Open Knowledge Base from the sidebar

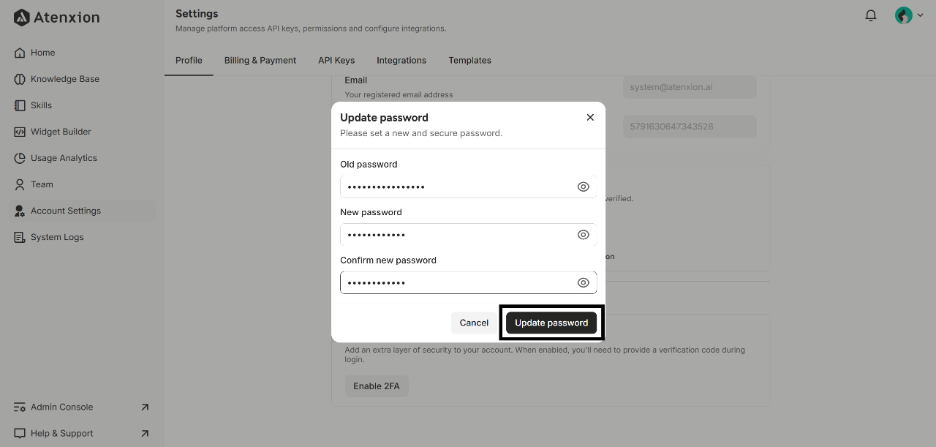point(57,79)
